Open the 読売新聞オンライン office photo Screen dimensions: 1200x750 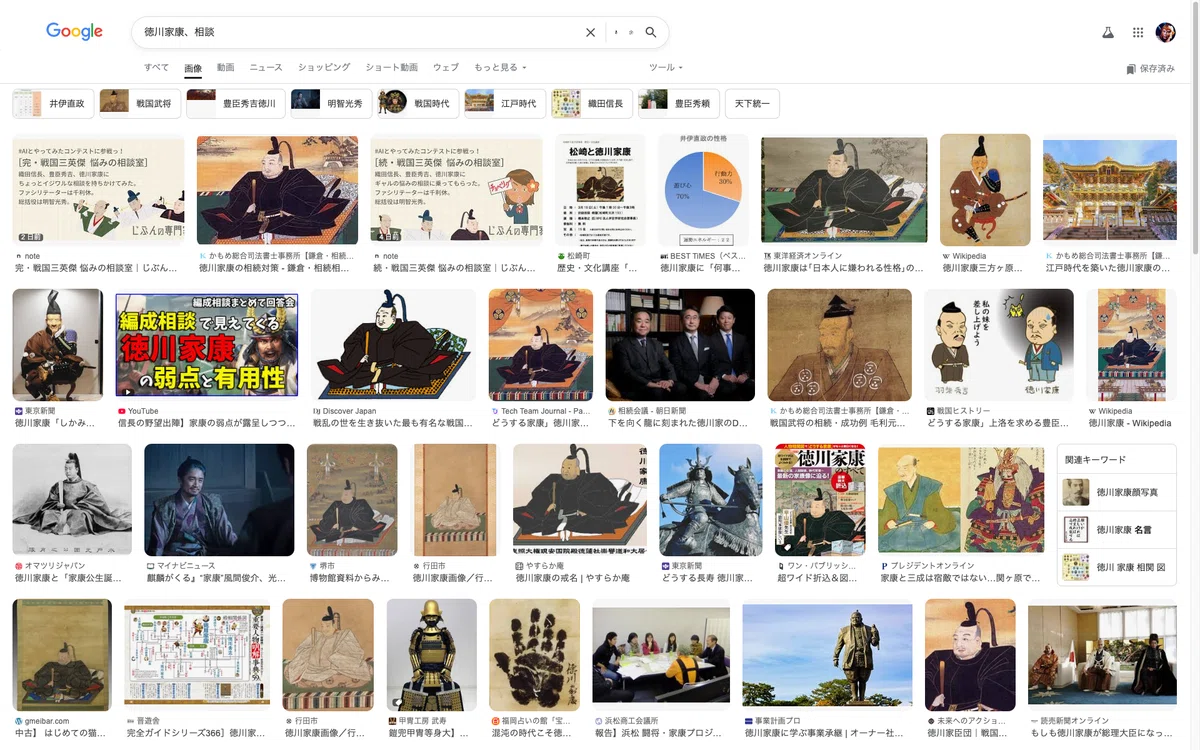[1102, 655]
